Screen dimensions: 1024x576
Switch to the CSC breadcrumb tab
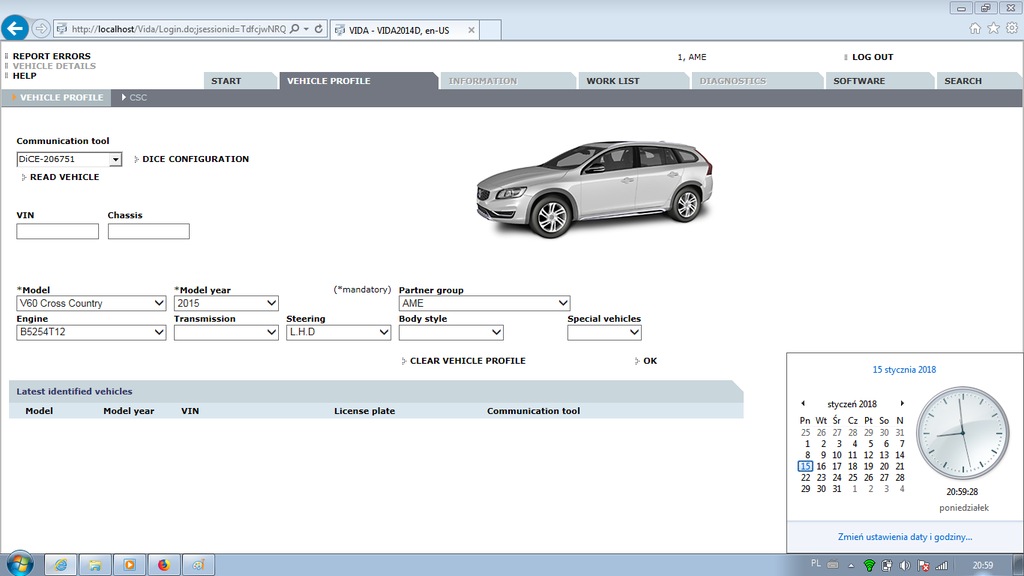point(137,97)
